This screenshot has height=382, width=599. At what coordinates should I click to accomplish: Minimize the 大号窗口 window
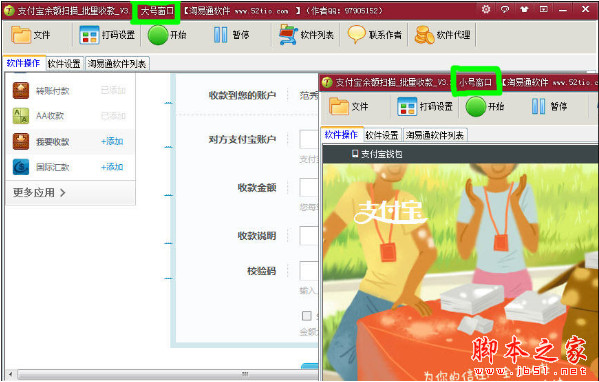(563, 10)
